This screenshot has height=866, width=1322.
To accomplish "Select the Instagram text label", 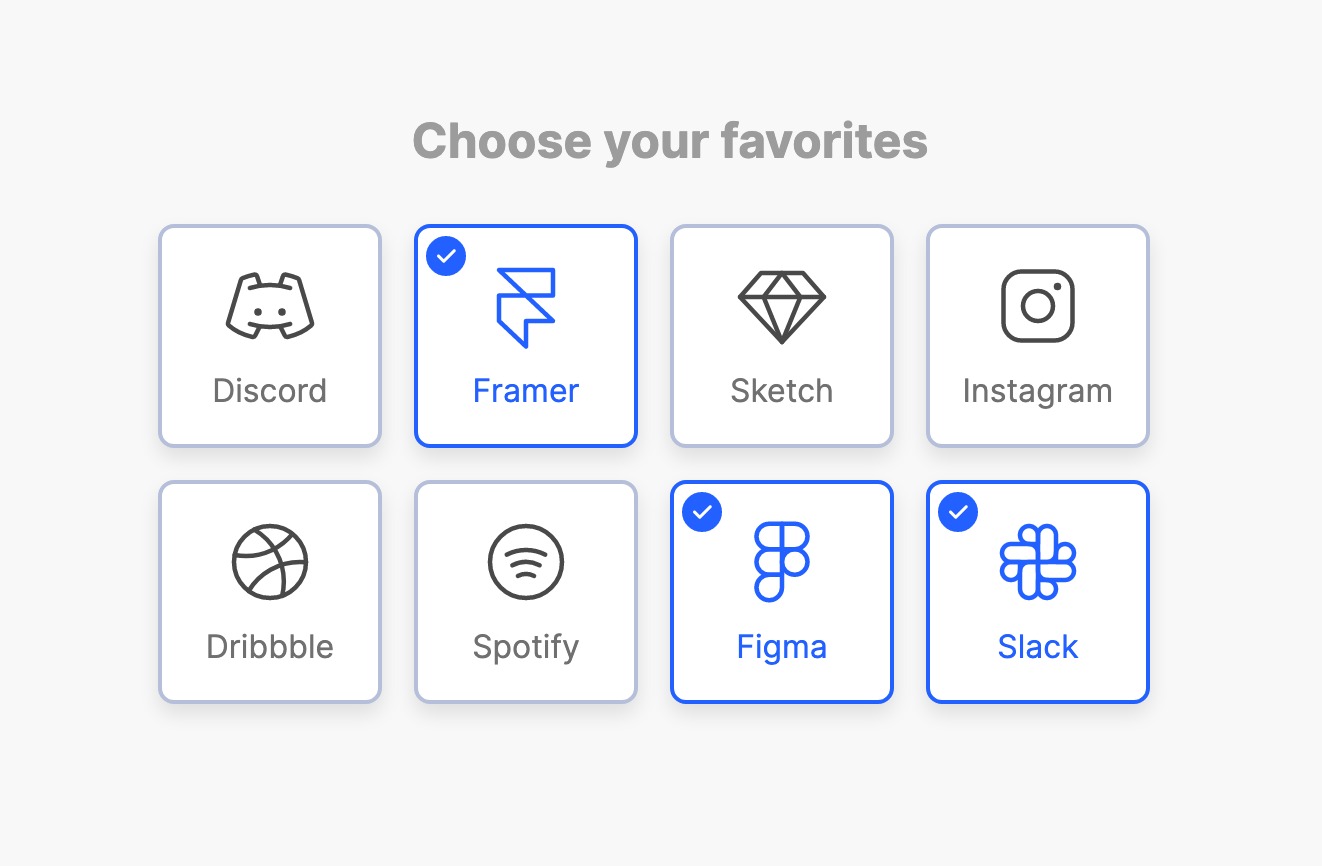I will pos(1038,390).
